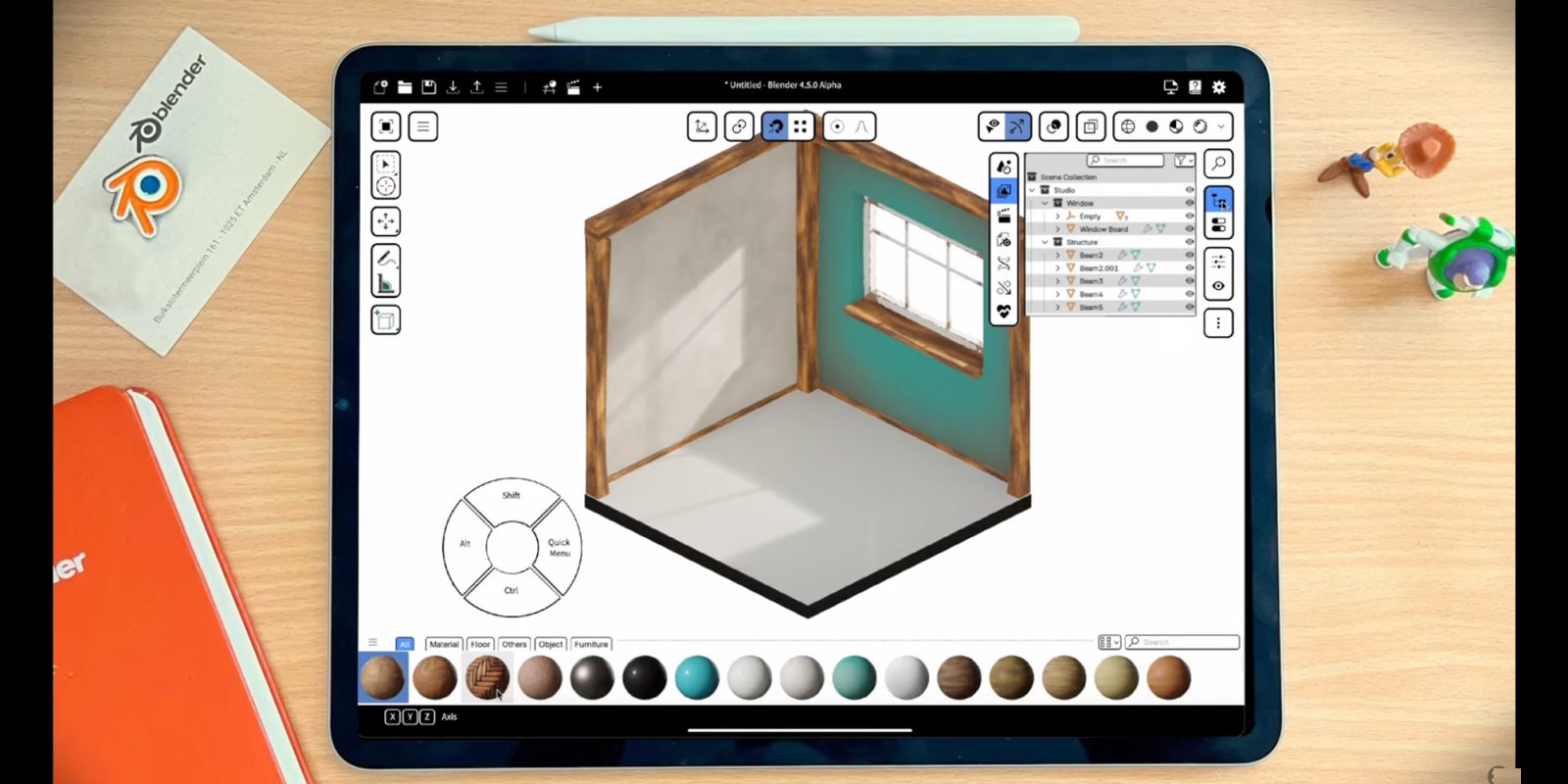1568x784 pixels.
Task: Activate the 3D Cursor tool
Action: (x=386, y=186)
